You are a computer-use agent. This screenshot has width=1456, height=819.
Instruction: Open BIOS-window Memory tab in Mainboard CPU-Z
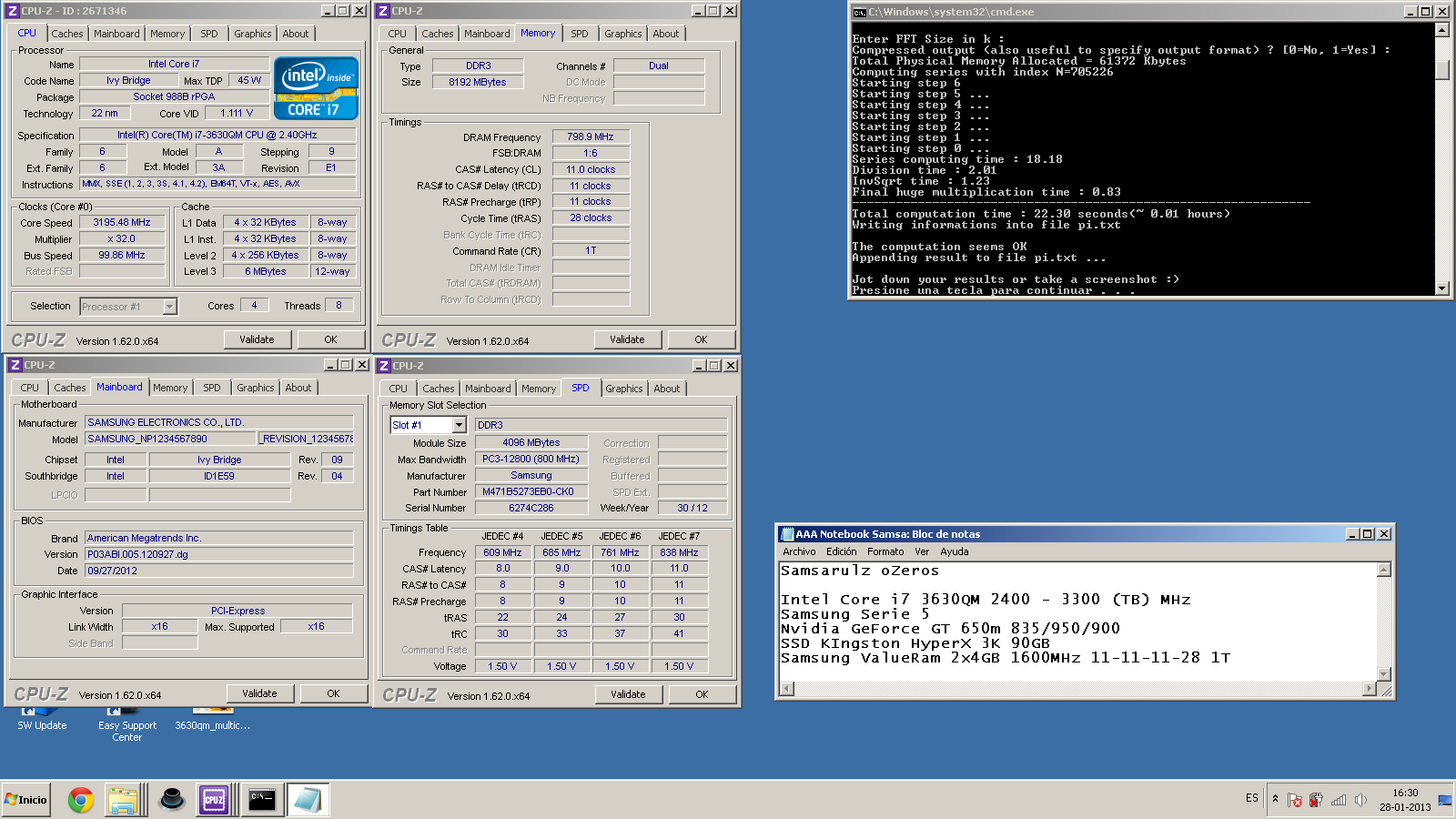pyautogui.click(x=170, y=388)
